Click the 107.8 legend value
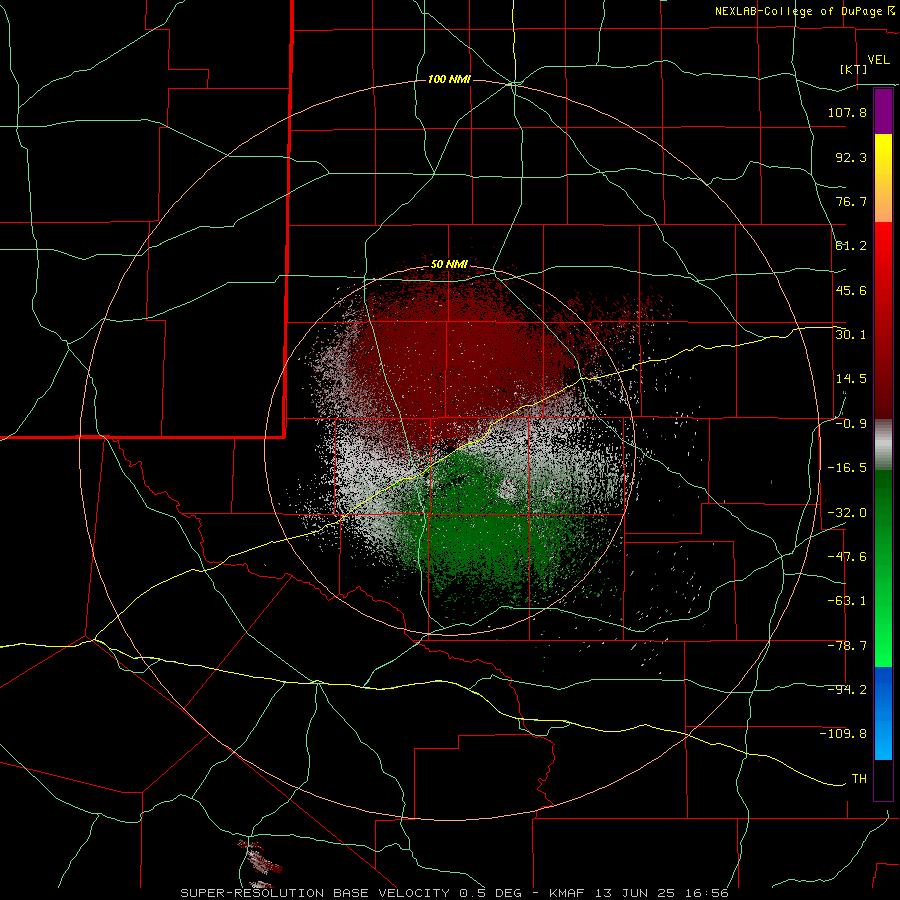The width and height of the screenshot is (900, 900). click(847, 112)
